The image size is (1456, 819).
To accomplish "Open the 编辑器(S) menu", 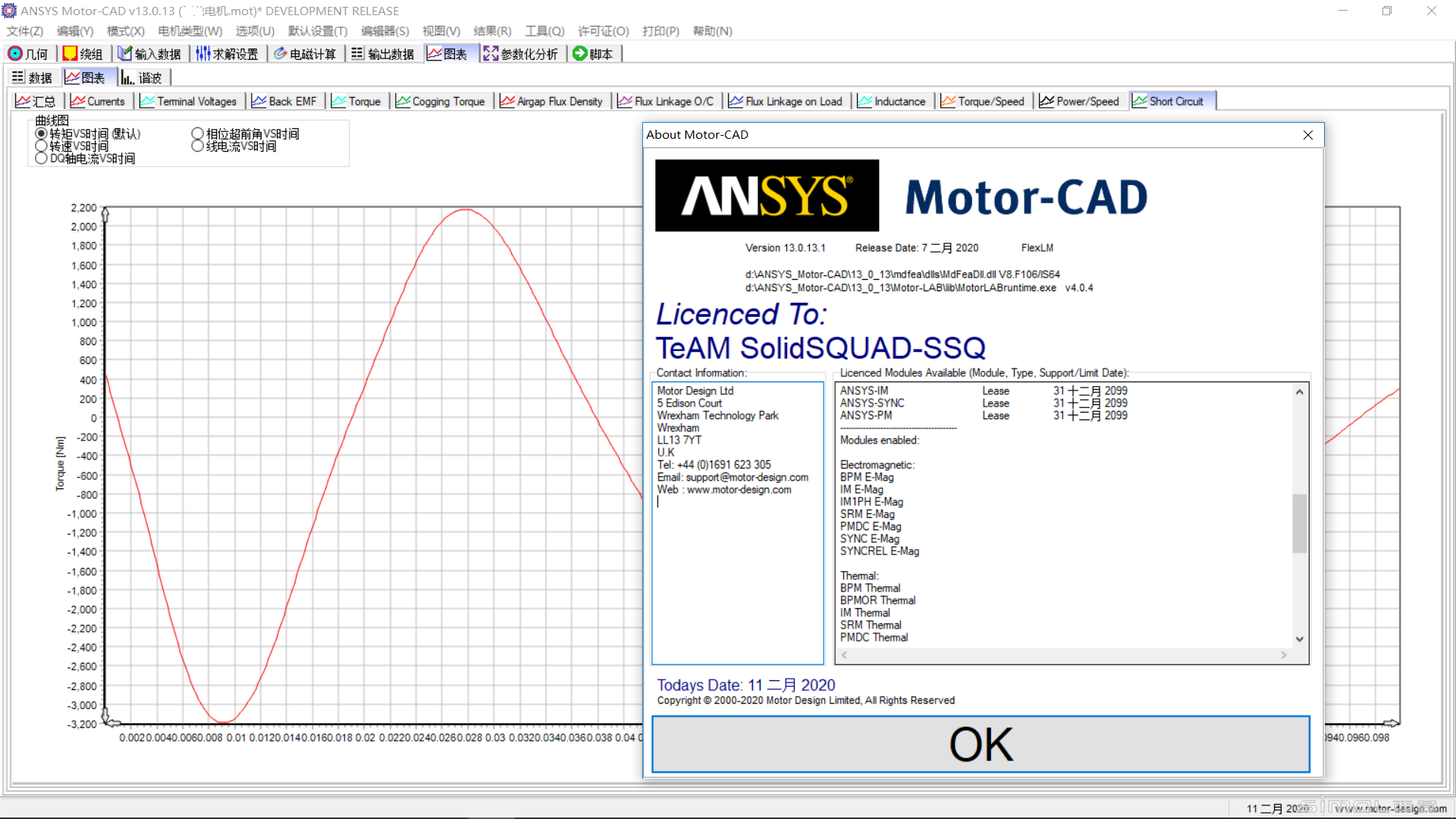I will (385, 31).
